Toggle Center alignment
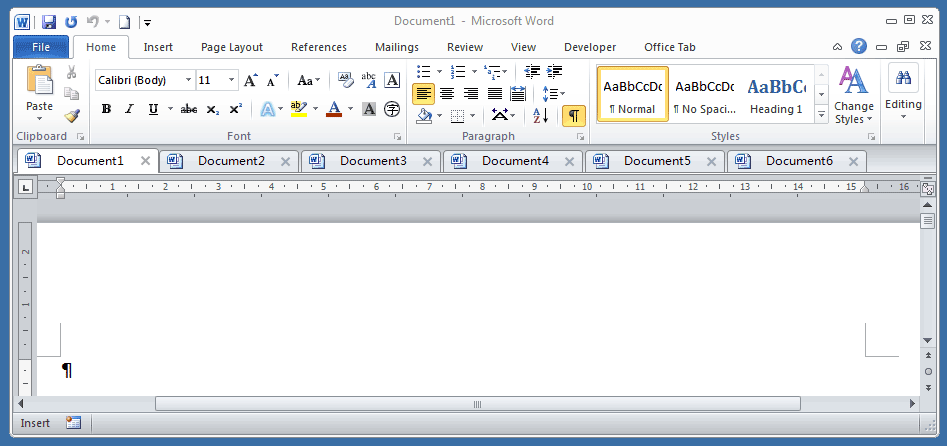The width and height of the screenshot is (947, 446). 447,94
